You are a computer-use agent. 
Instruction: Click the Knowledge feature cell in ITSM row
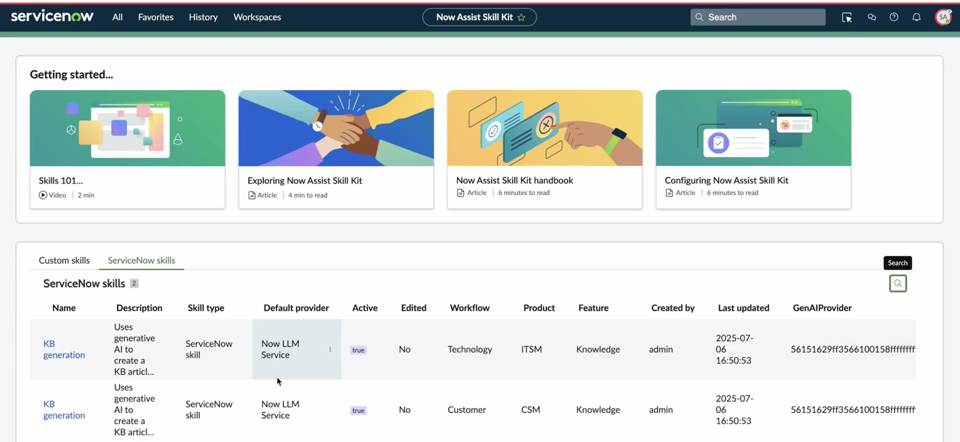pyautogui.click(x=598, y=350)
